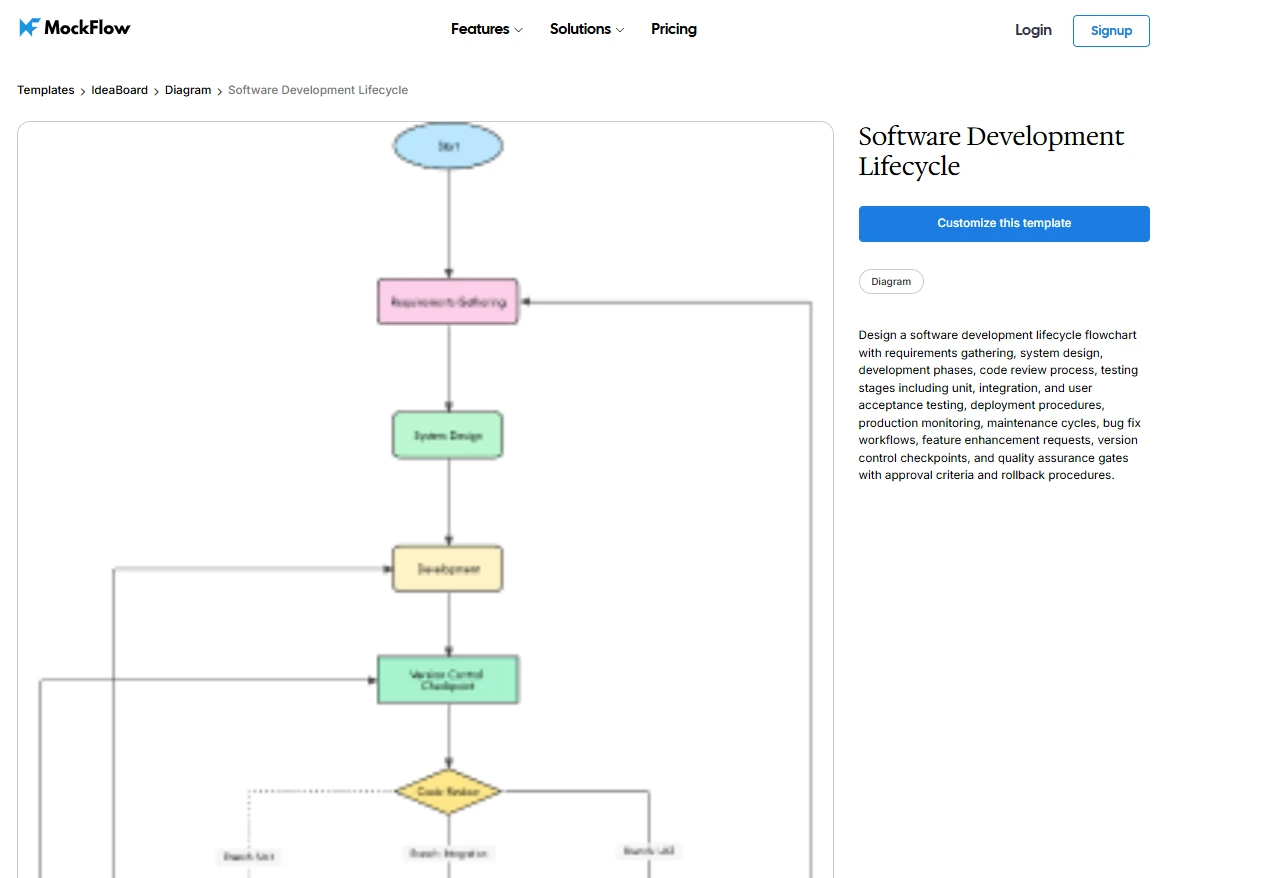
Task: Go to the Pricing page
Action: 674,29
